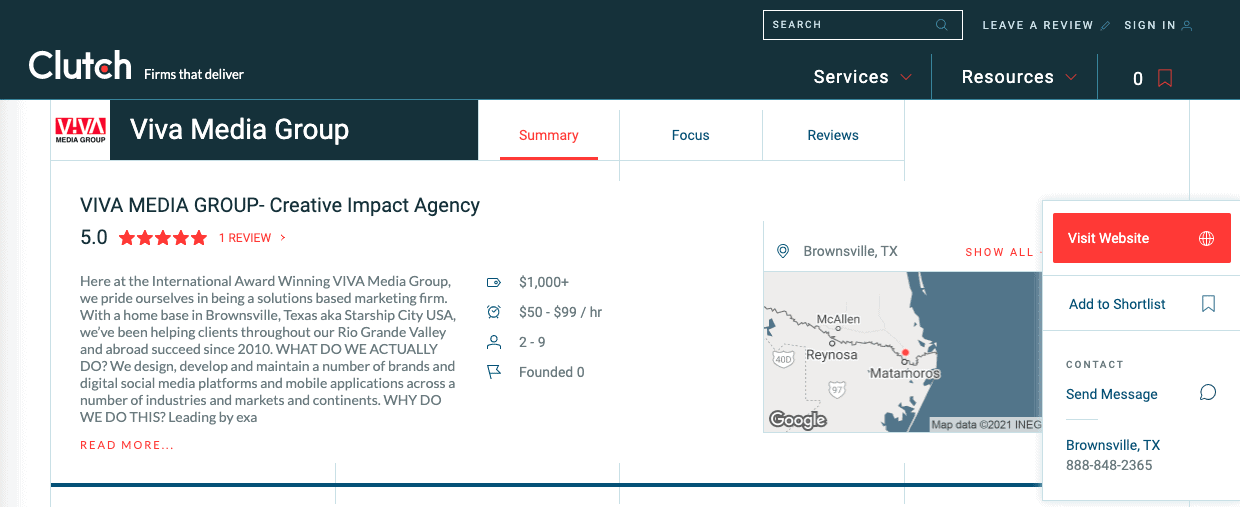Viewport: 1240px width, 507px height.
Task: Click phone number 888-848-2365
Action: point(1109,465)
